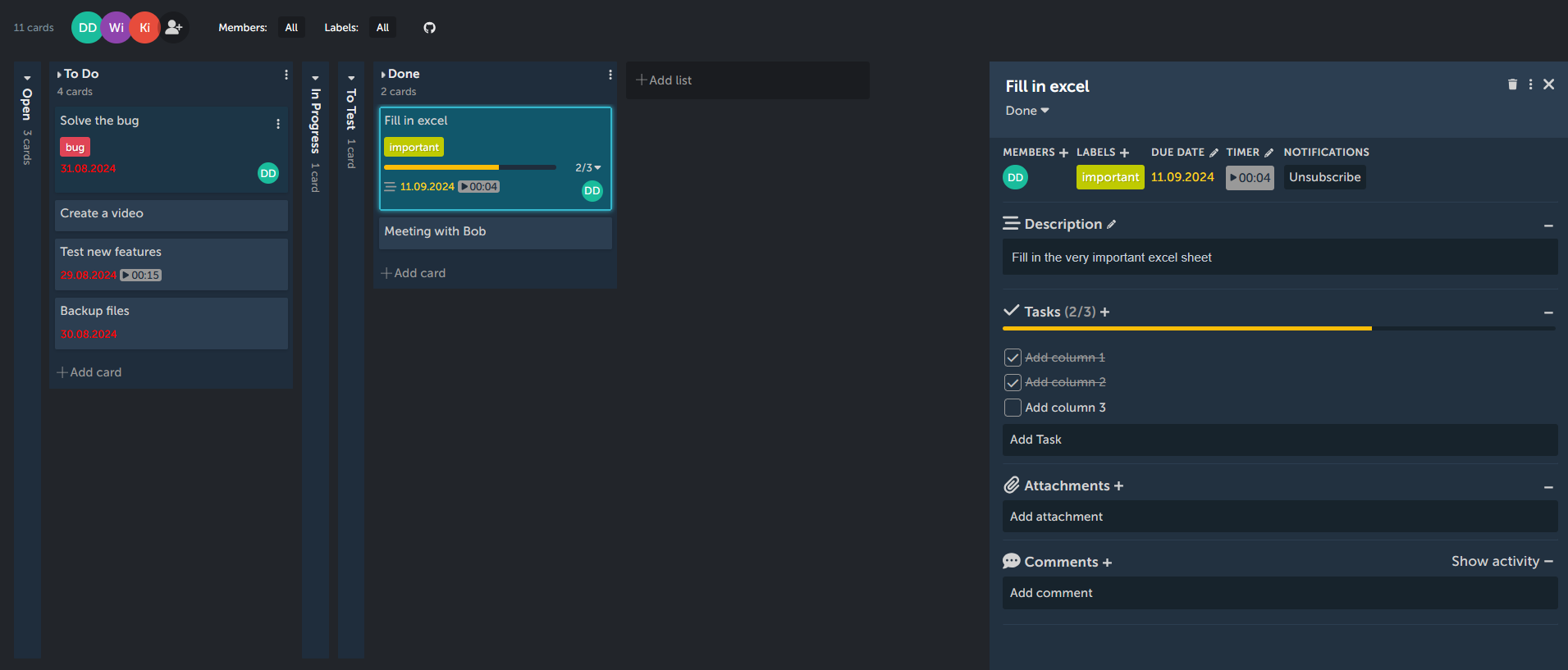Screen dimensions: 1568x670
Task: Open the GitHub icon link
Action: tap(429, 28)
